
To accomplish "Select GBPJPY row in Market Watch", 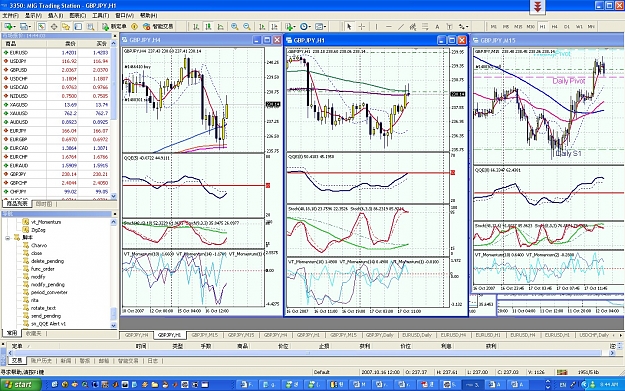I will (x=56, y=174).
